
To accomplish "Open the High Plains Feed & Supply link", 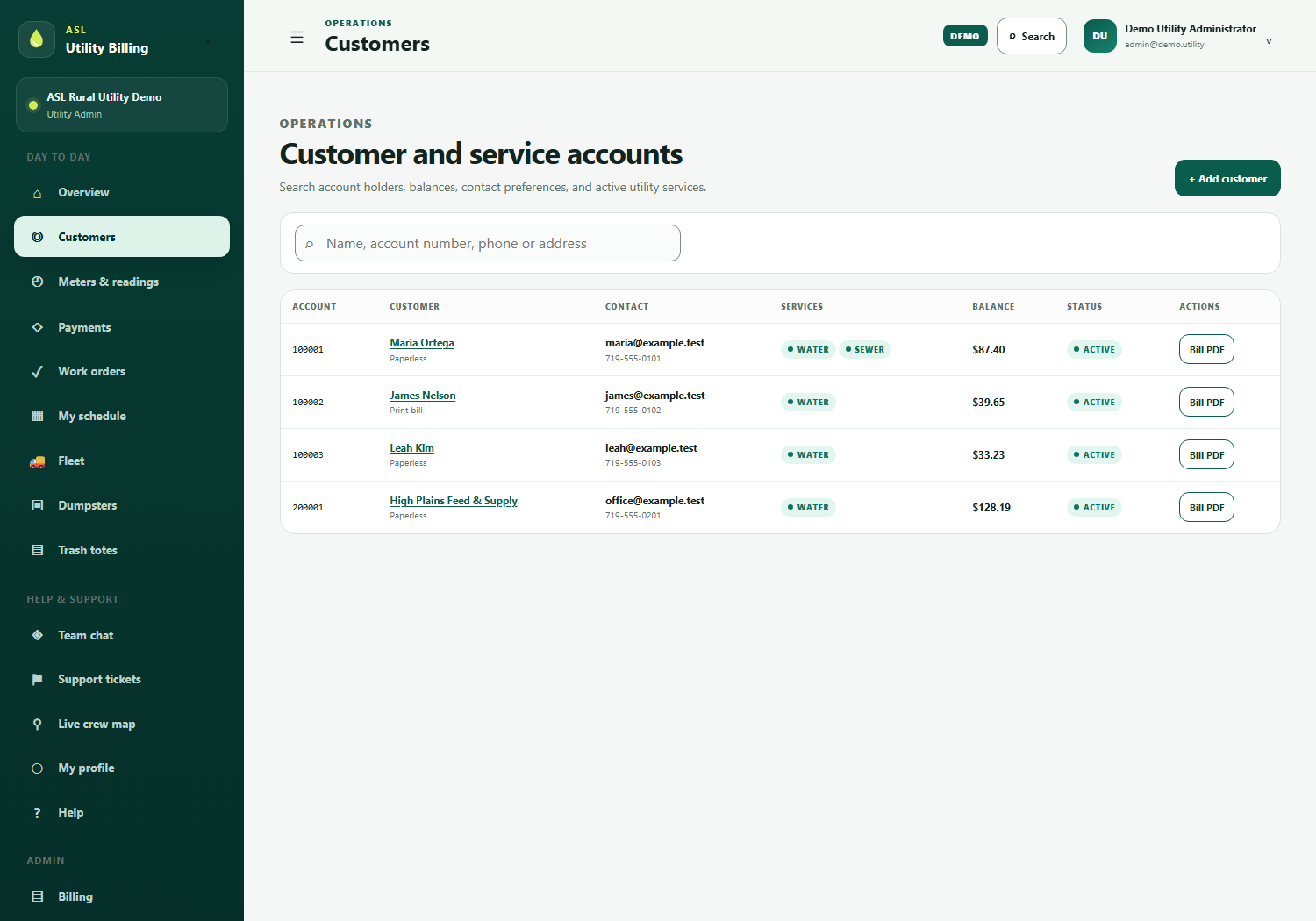I will coord(454,501).
